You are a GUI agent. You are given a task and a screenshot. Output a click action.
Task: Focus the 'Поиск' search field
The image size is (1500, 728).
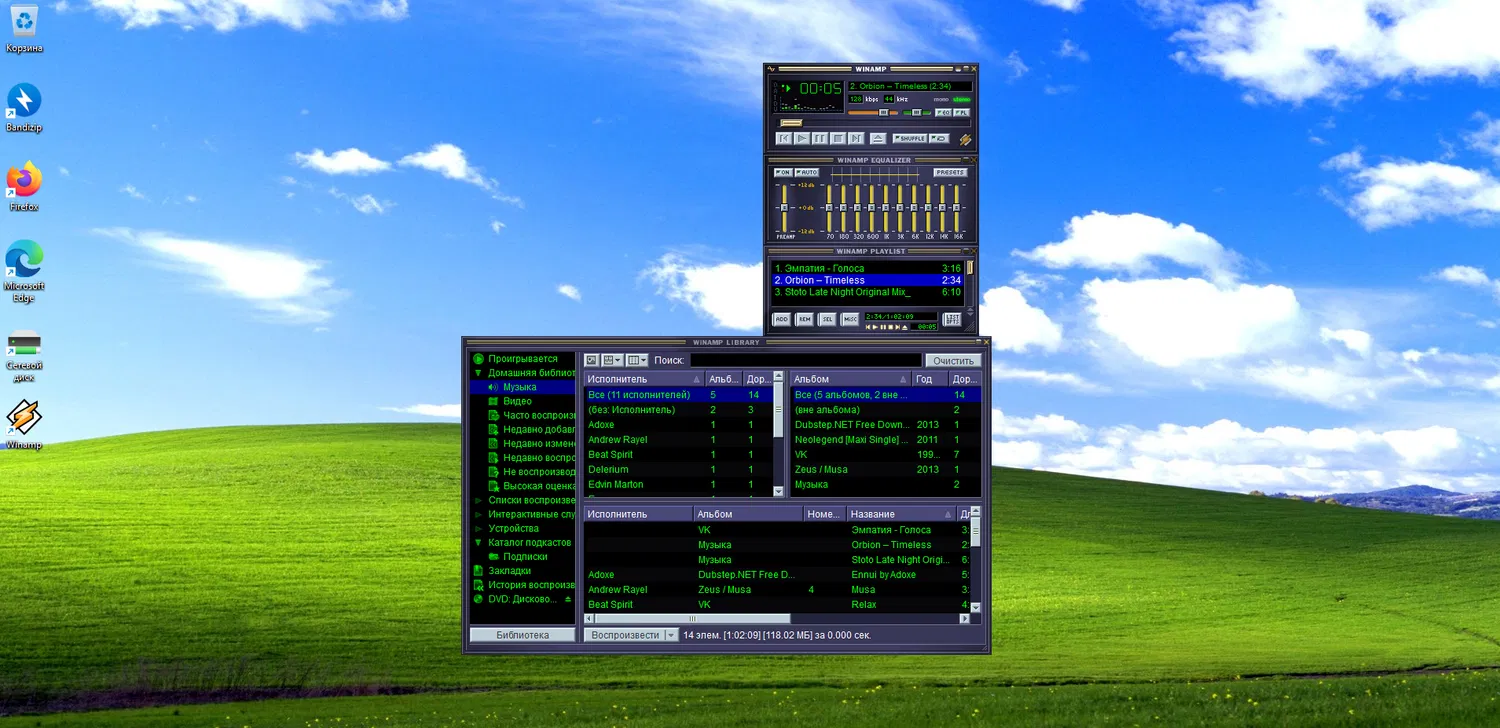(x=806, y=360)
